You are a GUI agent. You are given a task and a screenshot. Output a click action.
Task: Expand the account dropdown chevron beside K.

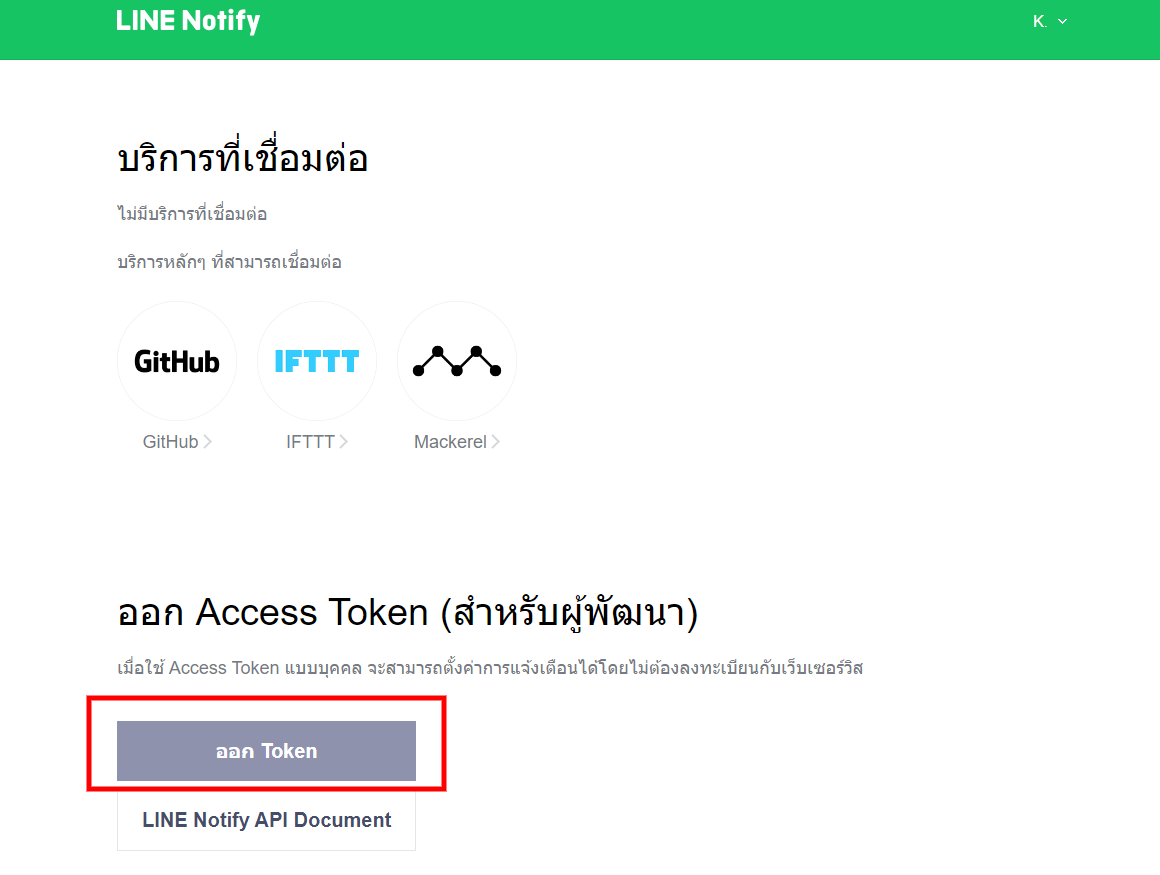click(x=1062, y=21)
